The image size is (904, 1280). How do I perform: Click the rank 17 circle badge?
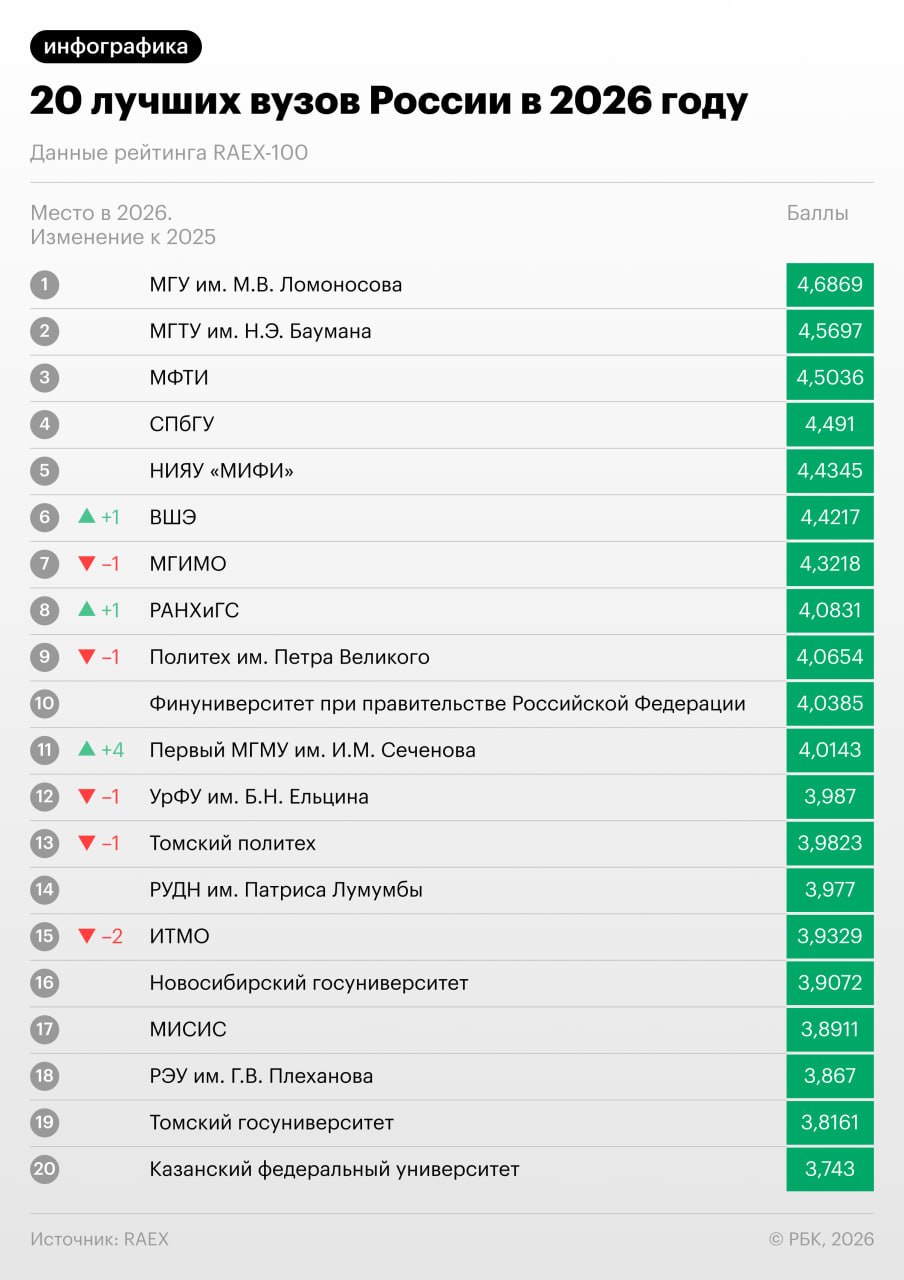[45, 1029]
